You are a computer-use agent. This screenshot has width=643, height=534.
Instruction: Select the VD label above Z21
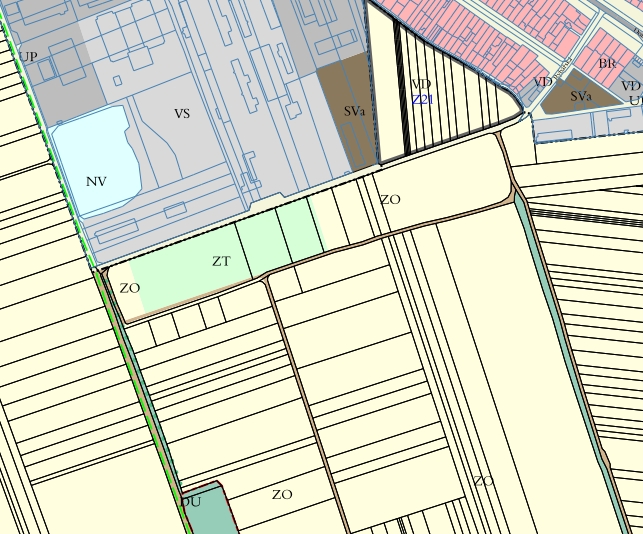(421, 85)
